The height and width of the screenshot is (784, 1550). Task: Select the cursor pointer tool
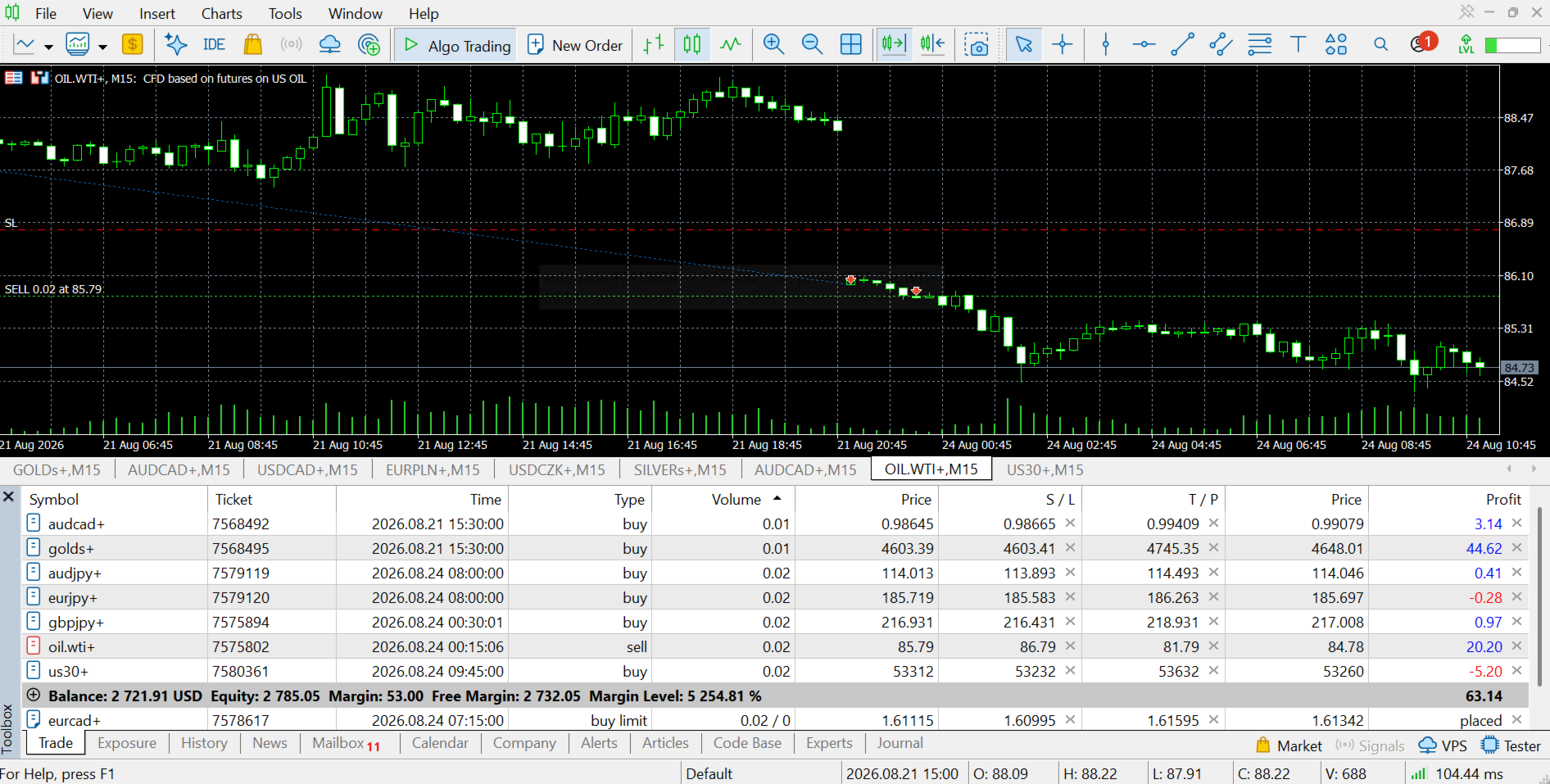(1023, 44)
